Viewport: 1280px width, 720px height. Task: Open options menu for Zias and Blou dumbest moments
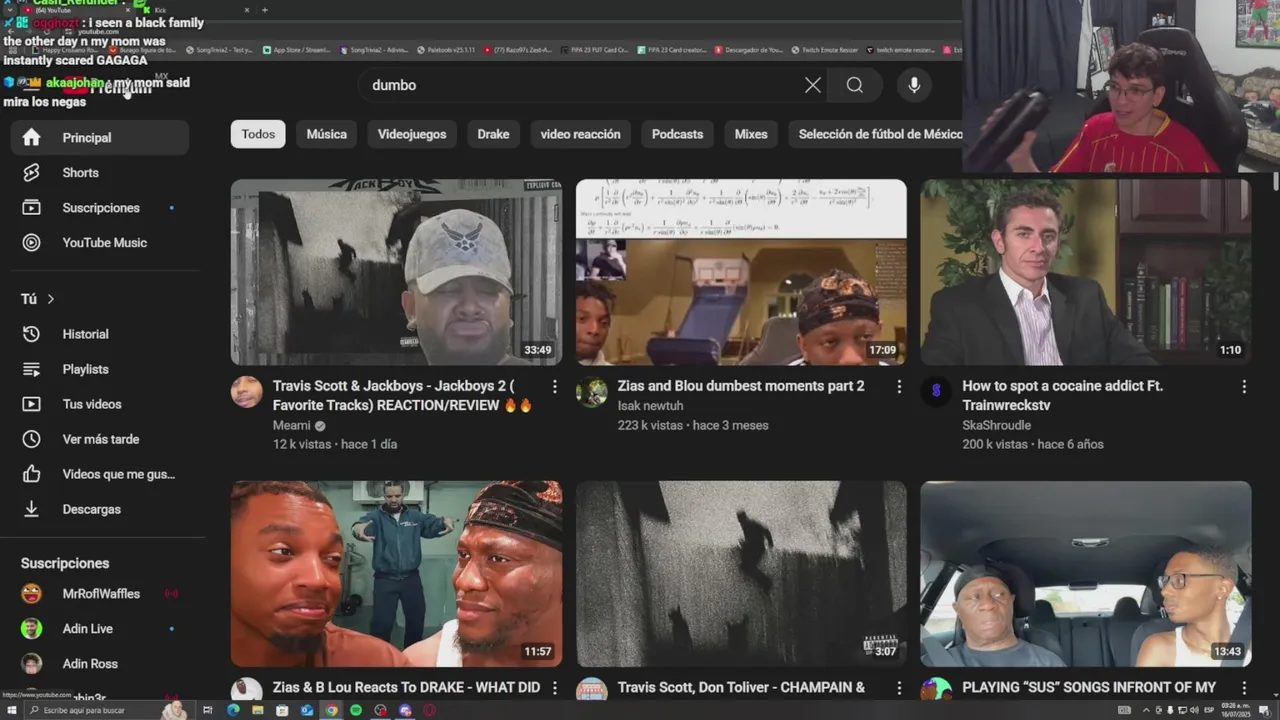point(899,386)
